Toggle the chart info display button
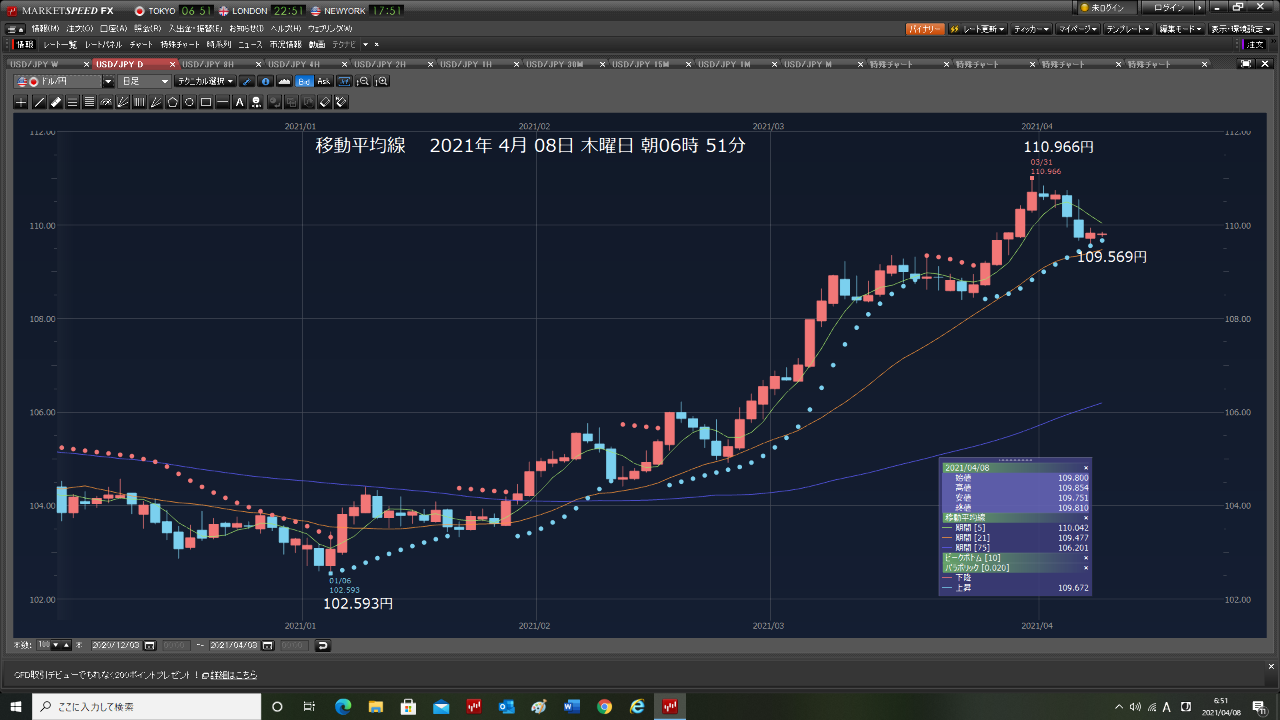The height and width of the screenshot is (720, 1280). pos(265,81)
